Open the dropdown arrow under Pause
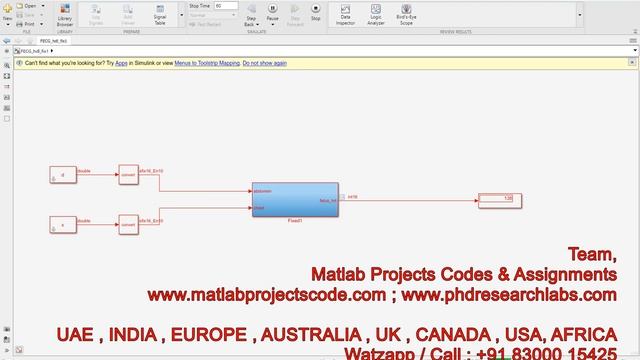 (272, 24)
